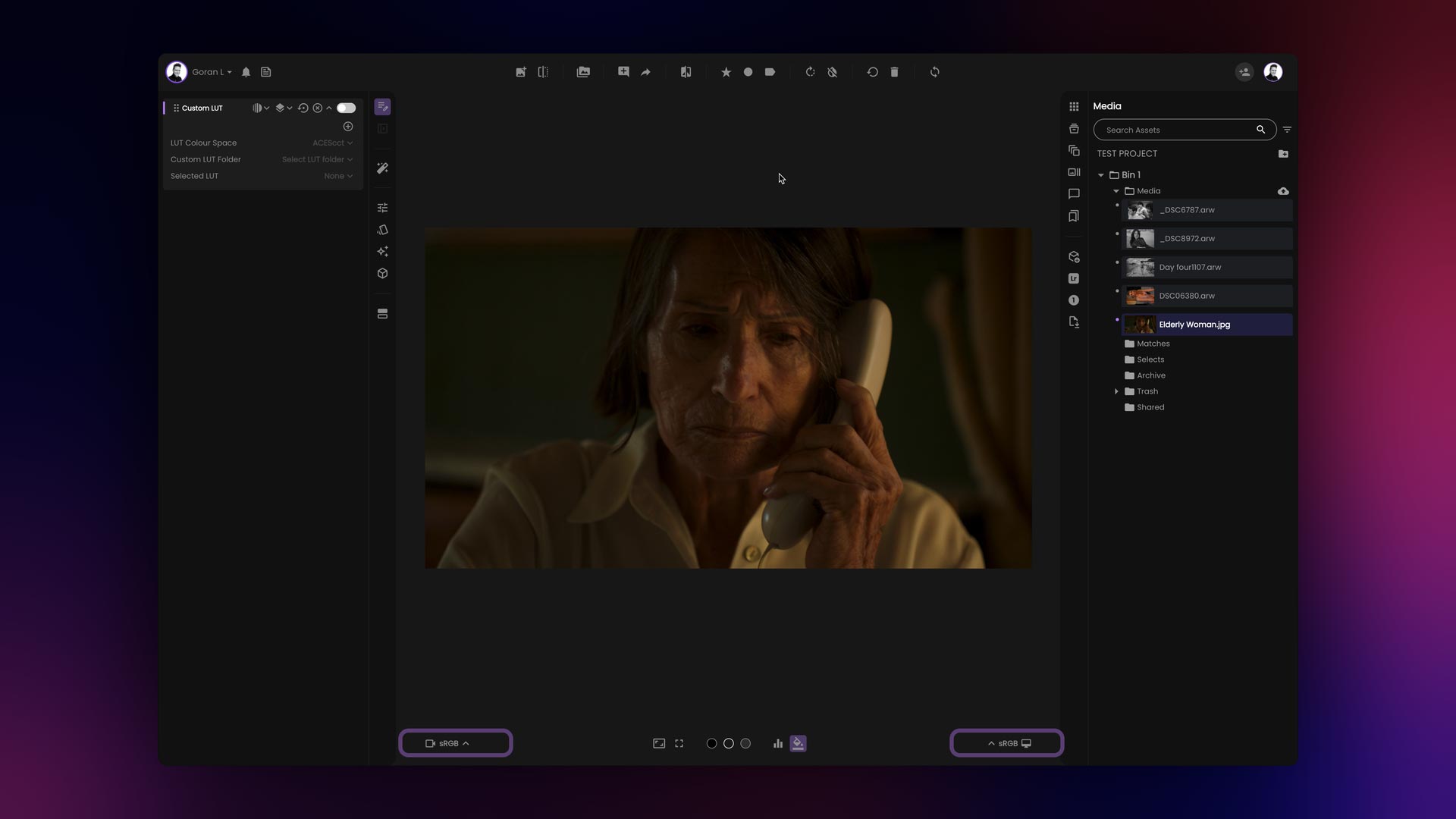Open the apps grid menu
Image resolution: width=1456 pixels, height=819 pixels.
coord(1074,107)
